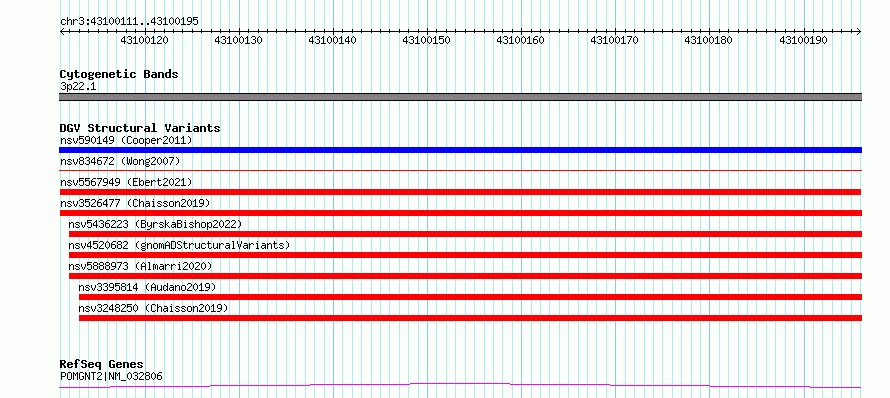The image size is (890, 398).
Task: Click the red bar under nsv4520682
Action: pyautogui.click(x=465, y=255)
